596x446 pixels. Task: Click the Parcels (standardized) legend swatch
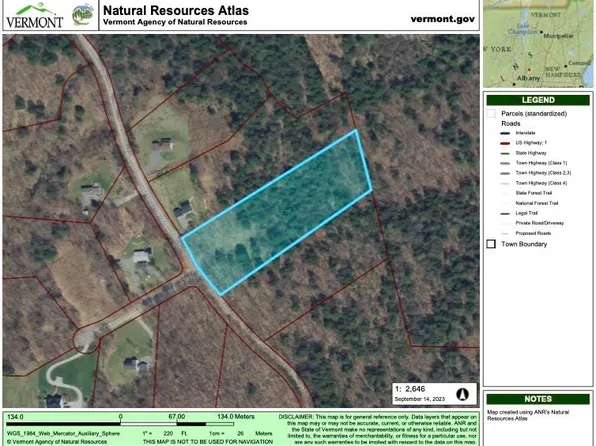click(x=491, y=113)
